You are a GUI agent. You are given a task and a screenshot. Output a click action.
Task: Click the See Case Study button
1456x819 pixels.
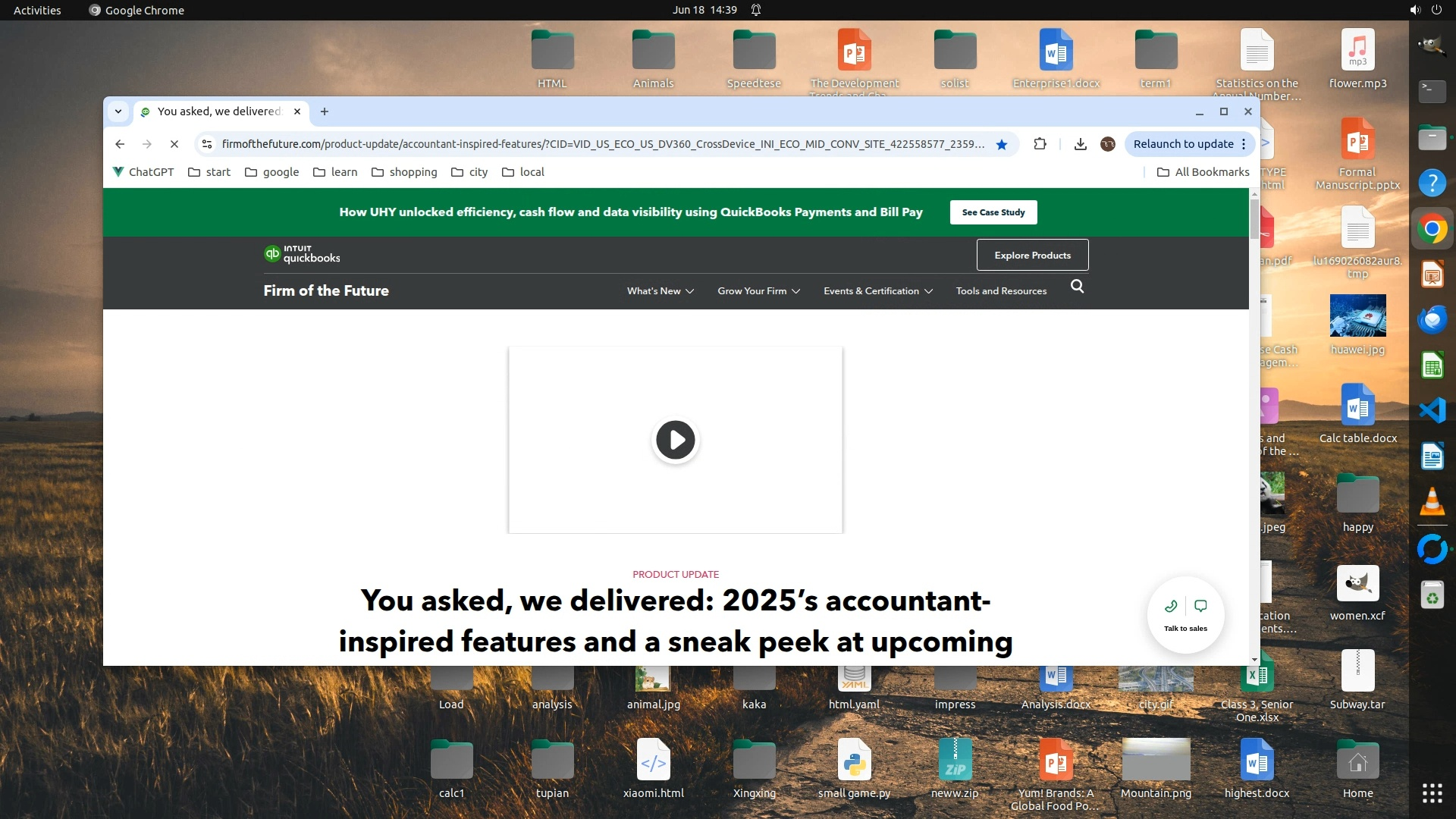[993, 212]
